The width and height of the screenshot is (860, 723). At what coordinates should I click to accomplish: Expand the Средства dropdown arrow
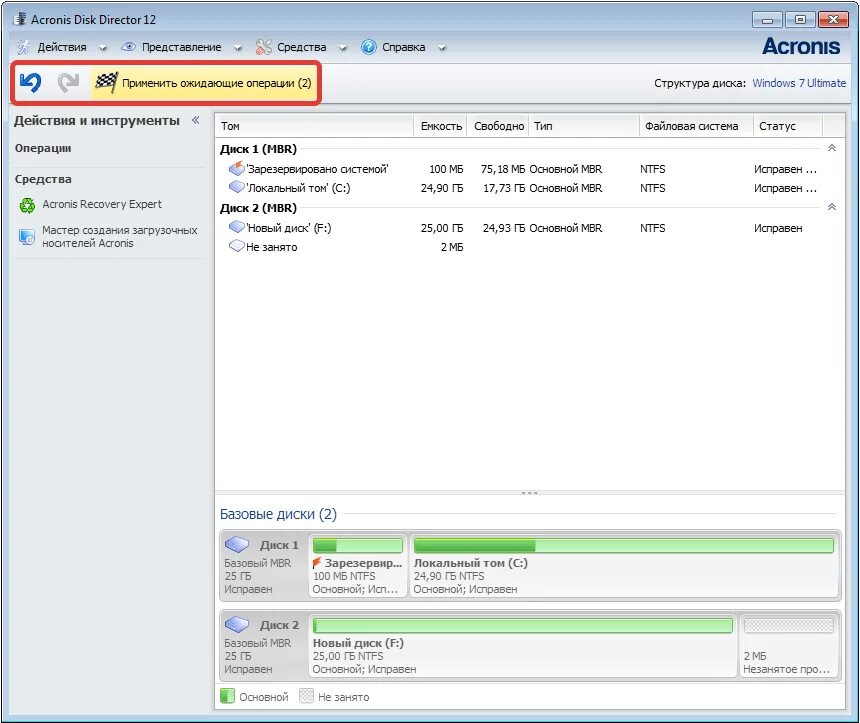pyautogui.click(x=343, y=48)
